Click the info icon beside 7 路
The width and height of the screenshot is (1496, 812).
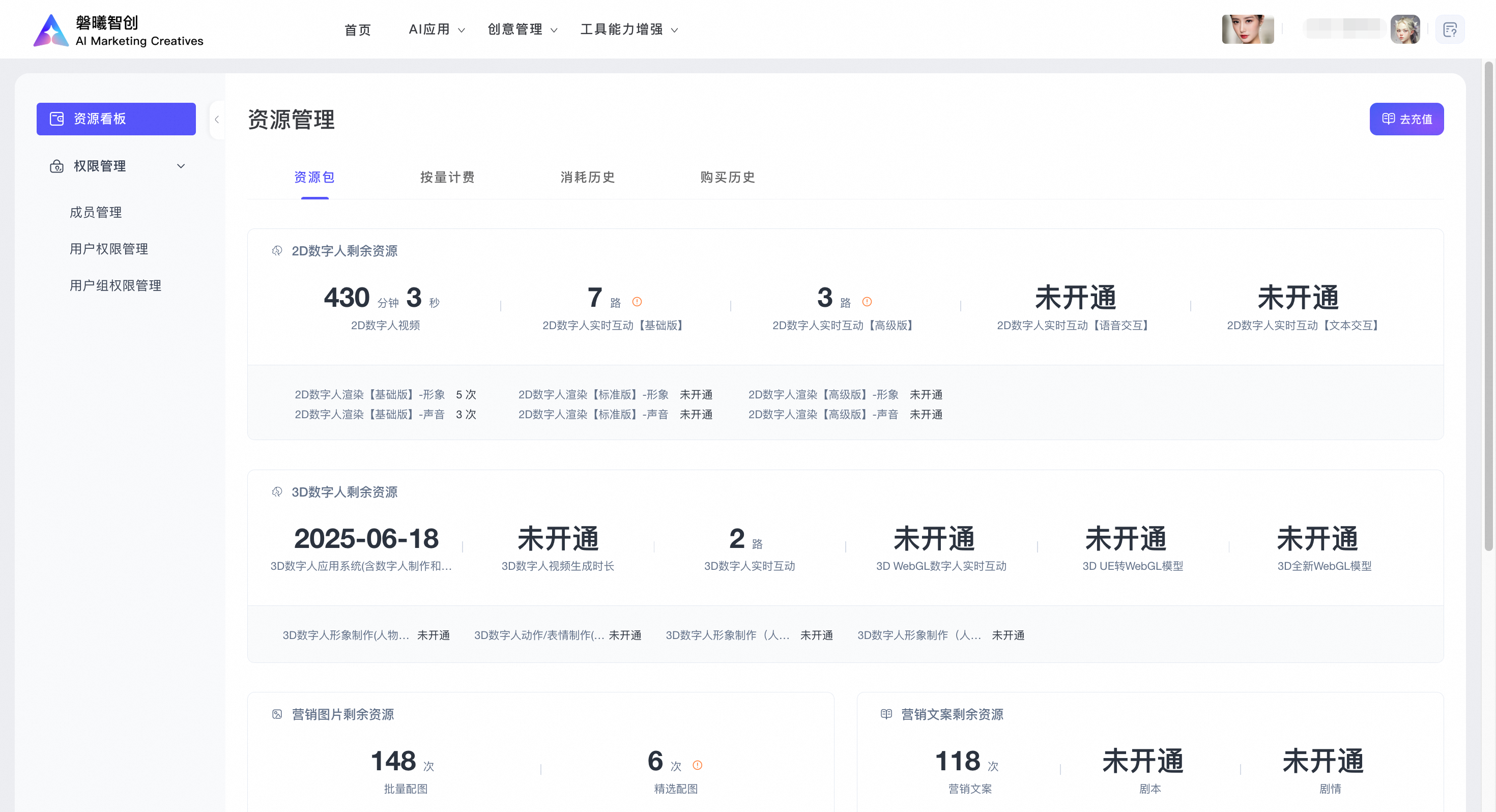click(x=637, y=302)
